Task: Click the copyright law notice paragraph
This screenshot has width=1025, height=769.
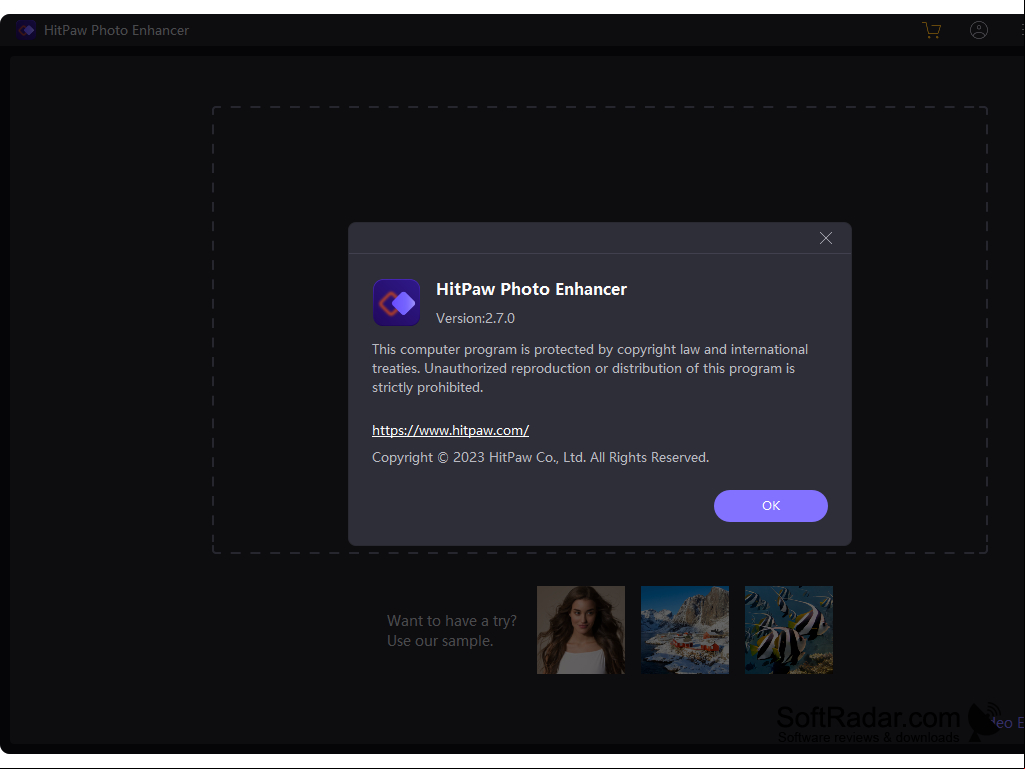Action: tap(590, 368)
